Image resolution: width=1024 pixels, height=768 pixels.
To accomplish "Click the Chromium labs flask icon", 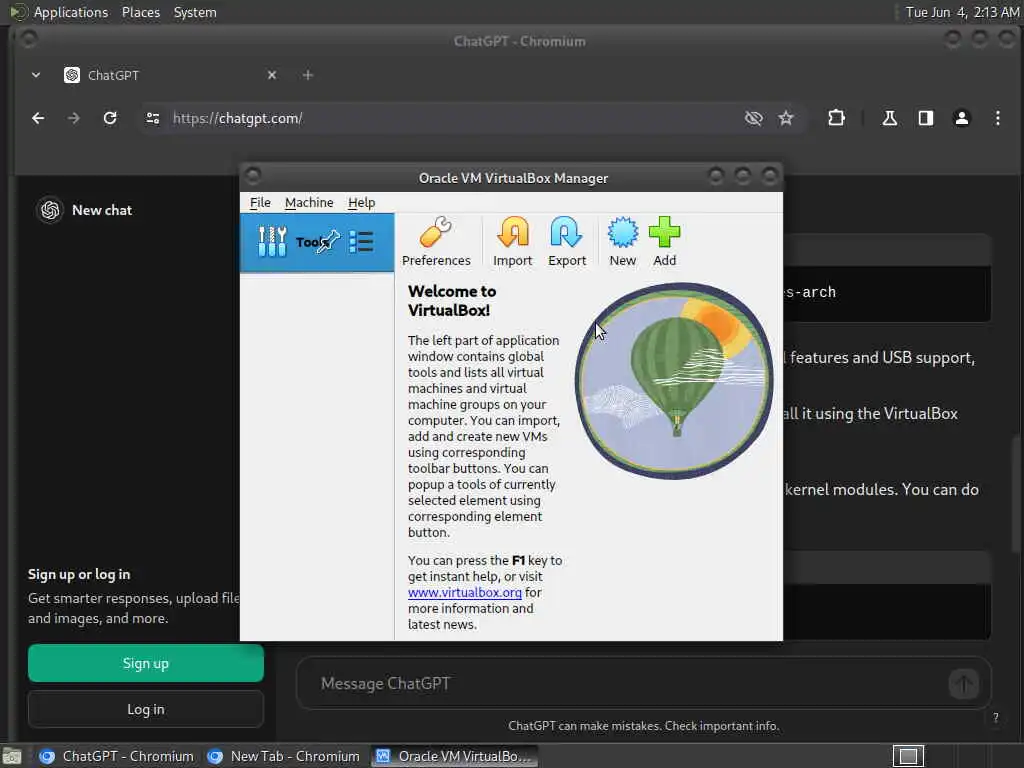I will pos(889,118).
